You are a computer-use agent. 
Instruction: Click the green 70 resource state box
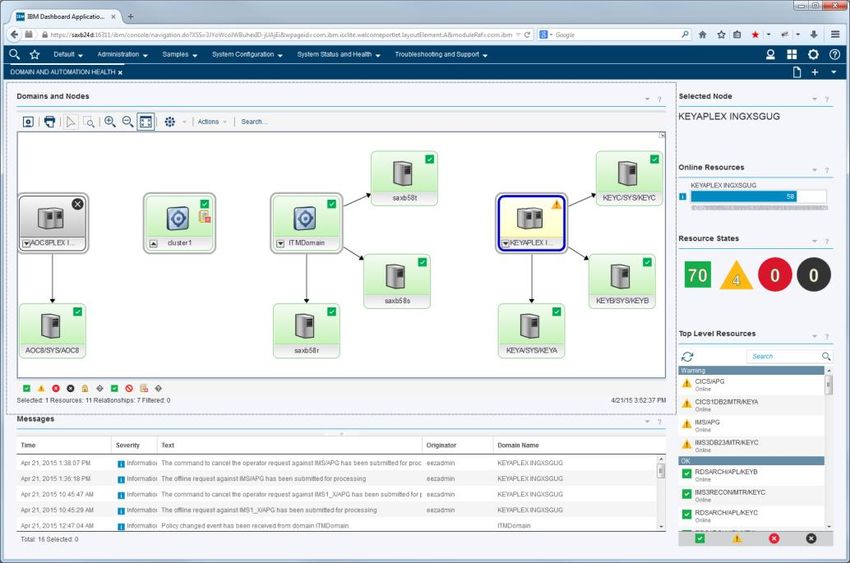coord(698,275)
